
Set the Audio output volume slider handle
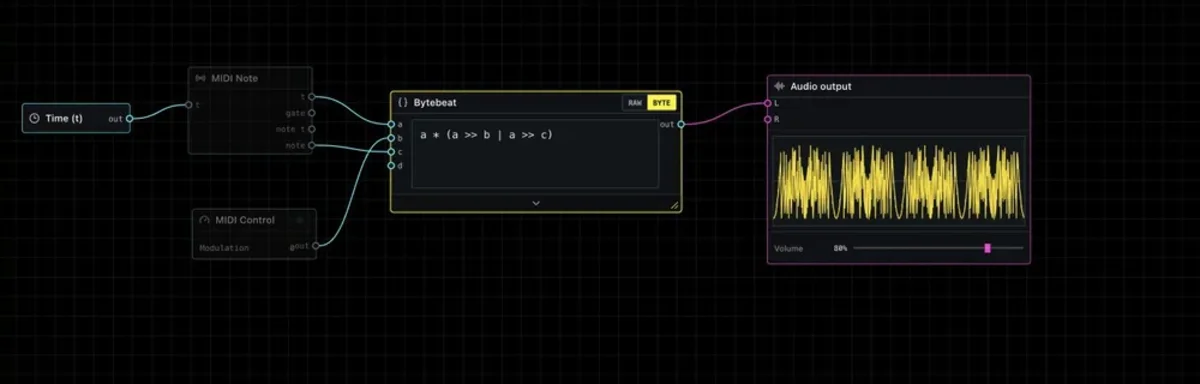click(987, 248)
